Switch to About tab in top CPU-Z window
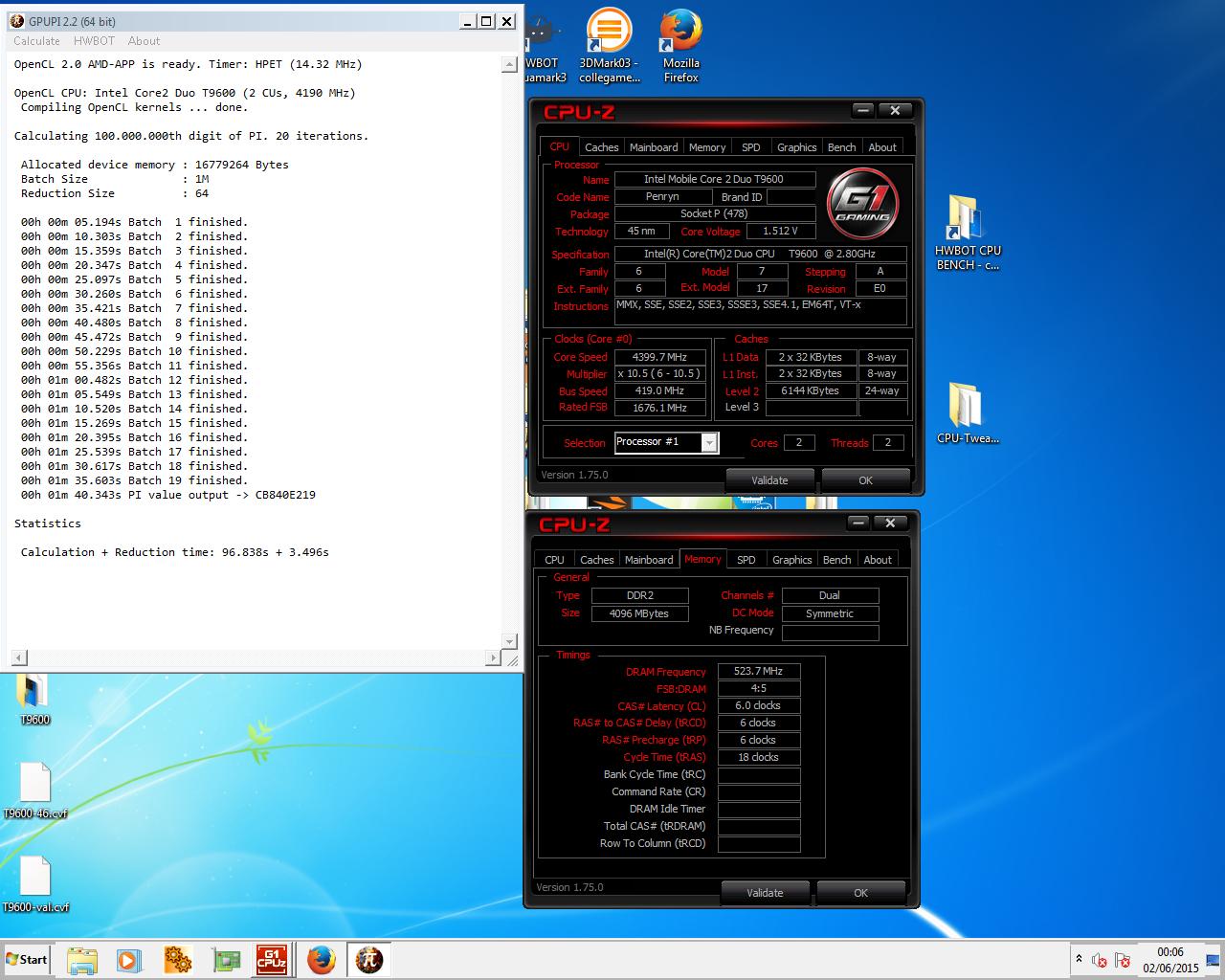Screen dimensions: 1225x980 [882, 147]
